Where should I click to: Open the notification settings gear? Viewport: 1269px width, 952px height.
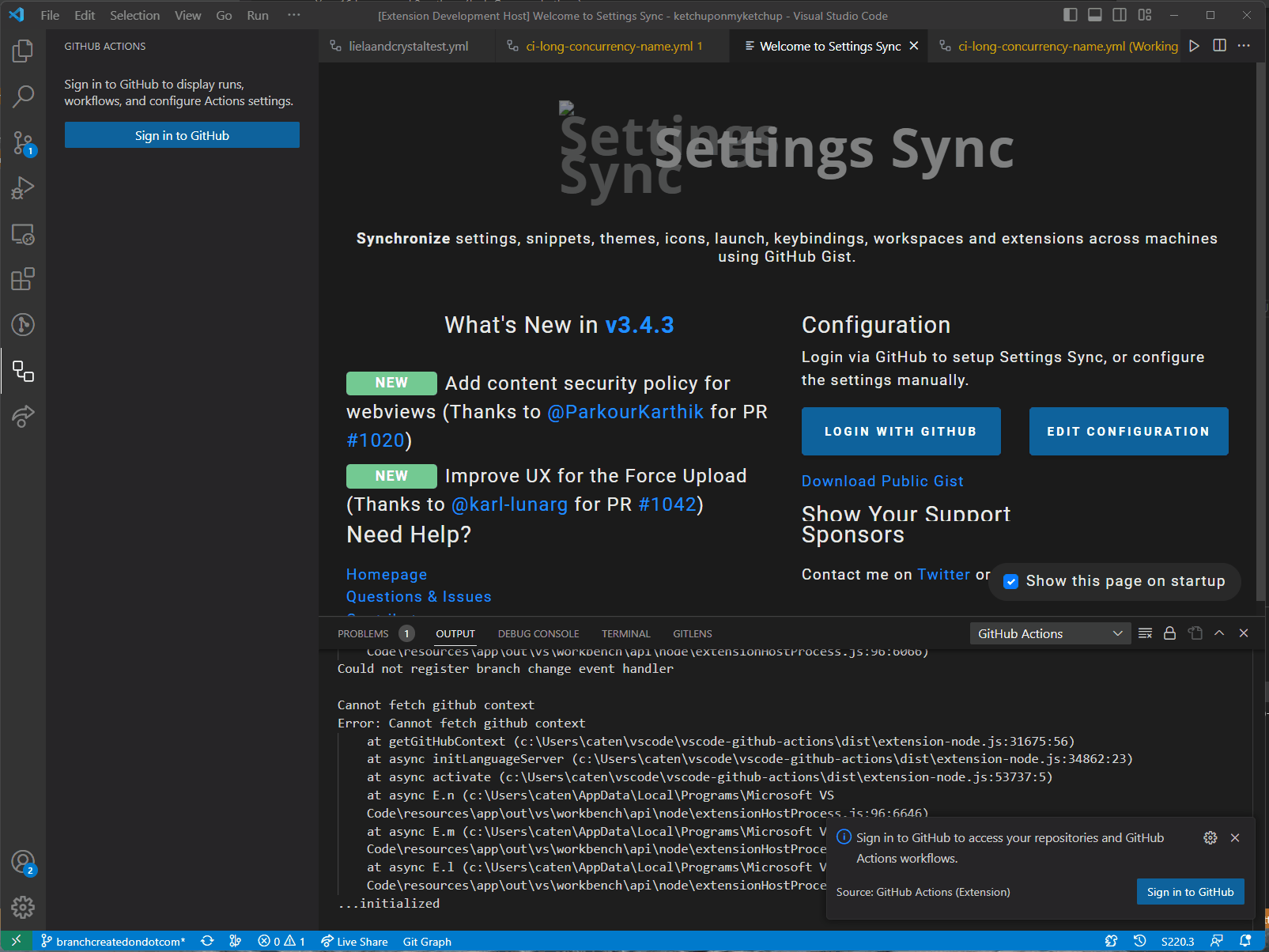(1210, 838)
